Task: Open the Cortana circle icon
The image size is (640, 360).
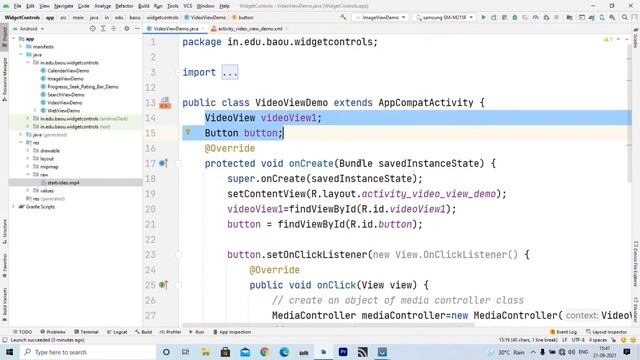Action: click(x=166, y=352)
